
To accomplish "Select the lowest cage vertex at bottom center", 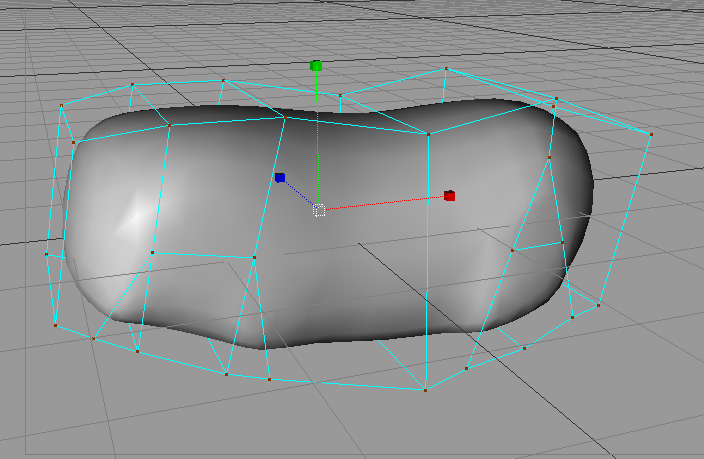I will pyautogui.click(x=425, y=389).
